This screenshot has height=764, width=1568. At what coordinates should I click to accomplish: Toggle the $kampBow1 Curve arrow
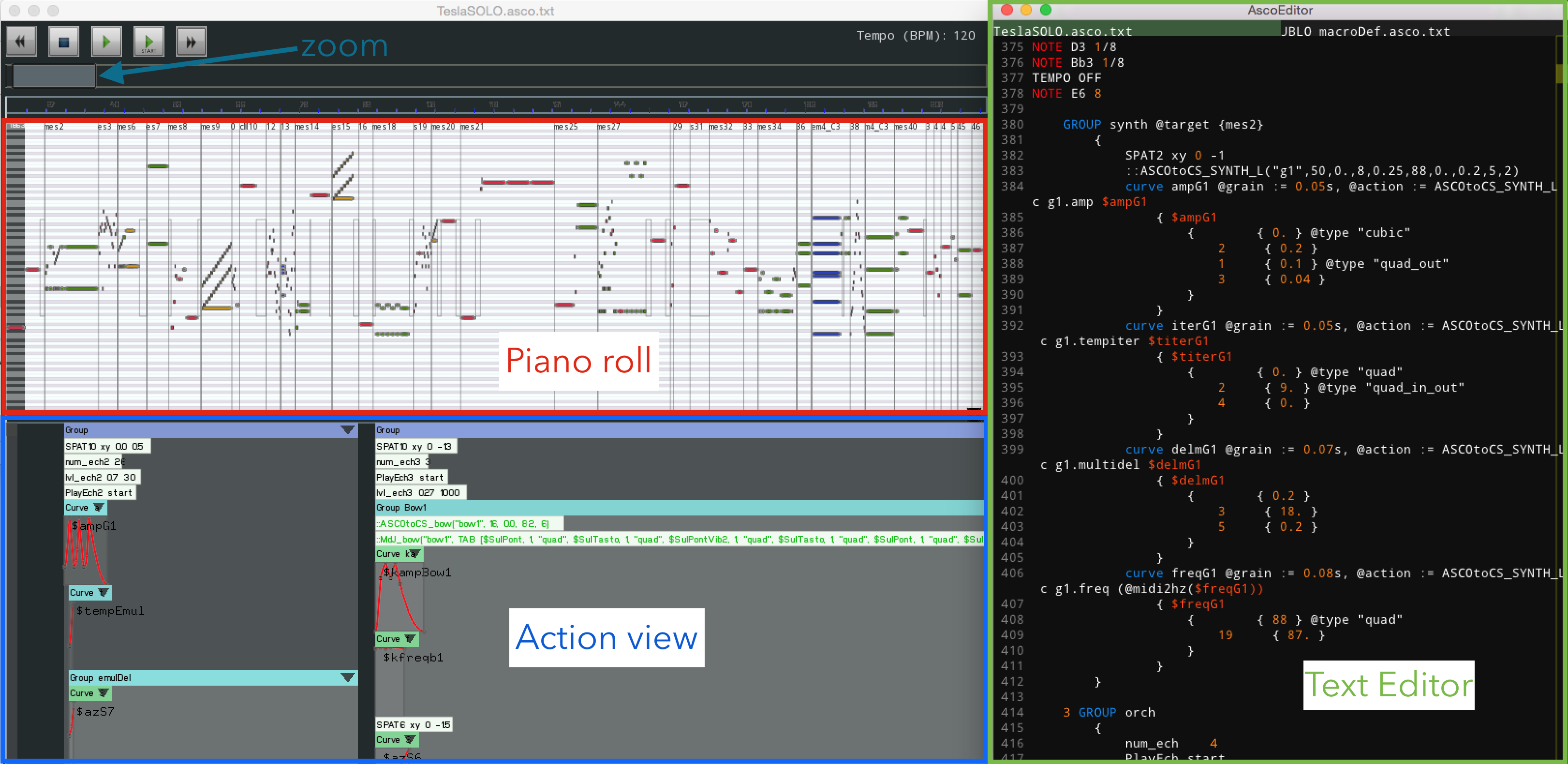click(x=414, y=553)
